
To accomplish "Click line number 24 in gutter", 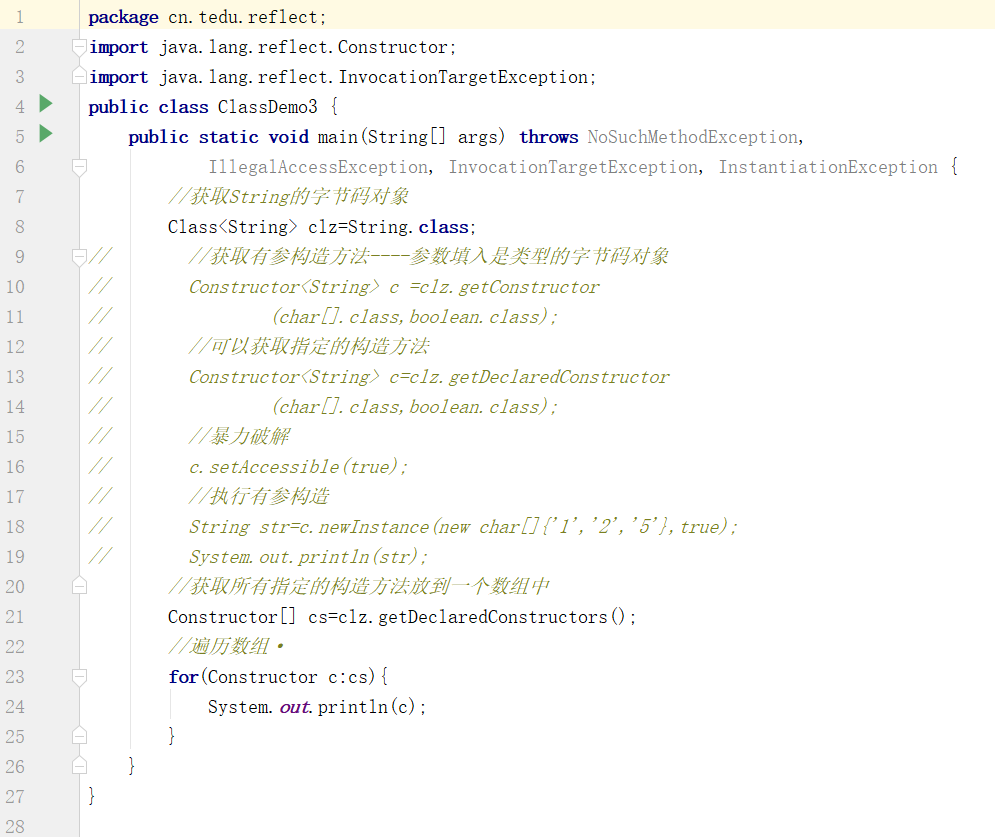I will pos(15,707).
